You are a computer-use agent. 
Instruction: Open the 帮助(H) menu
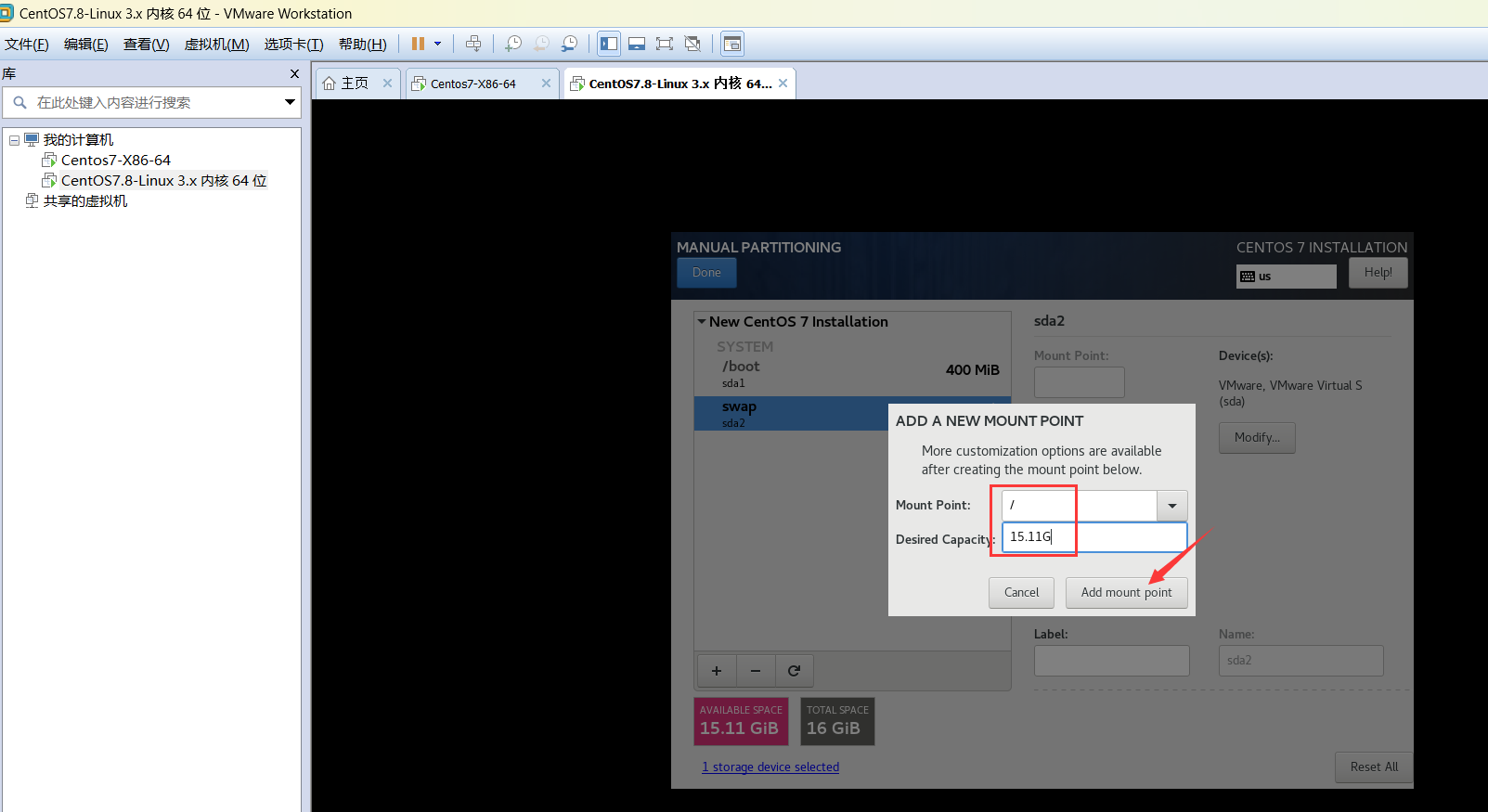pos(363,45)
